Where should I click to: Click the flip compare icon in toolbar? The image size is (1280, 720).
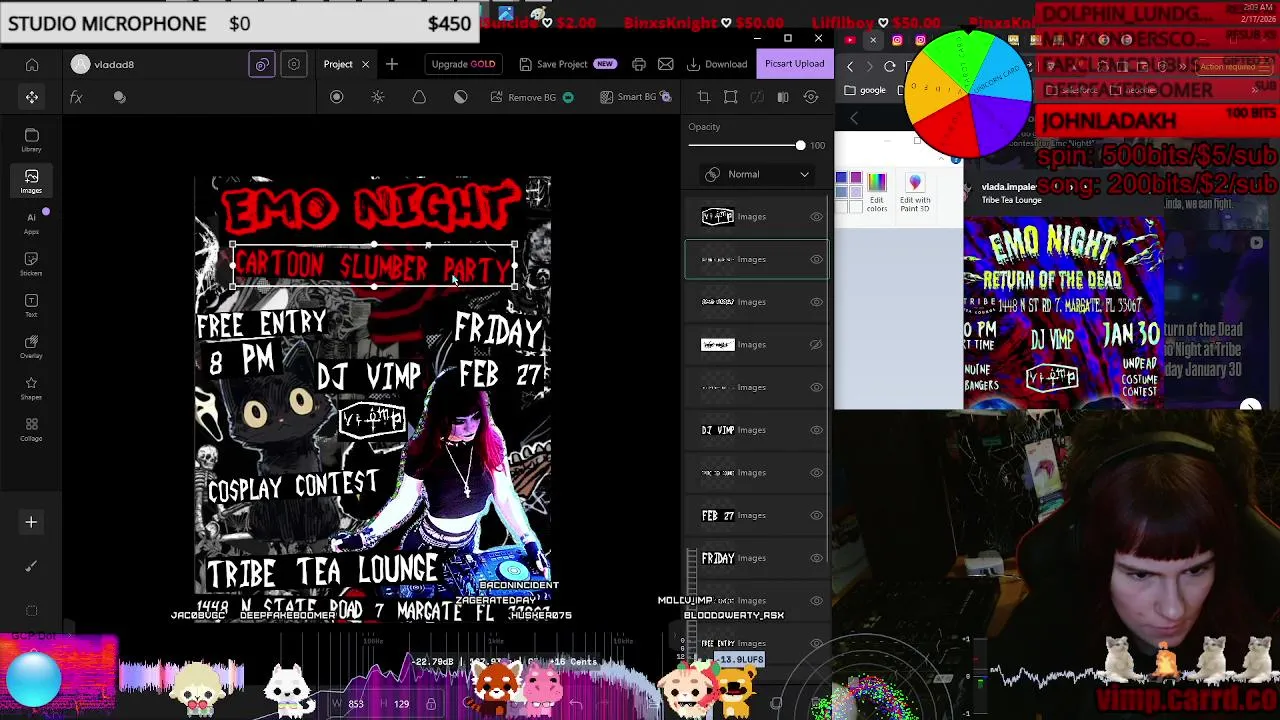[783, 97]
